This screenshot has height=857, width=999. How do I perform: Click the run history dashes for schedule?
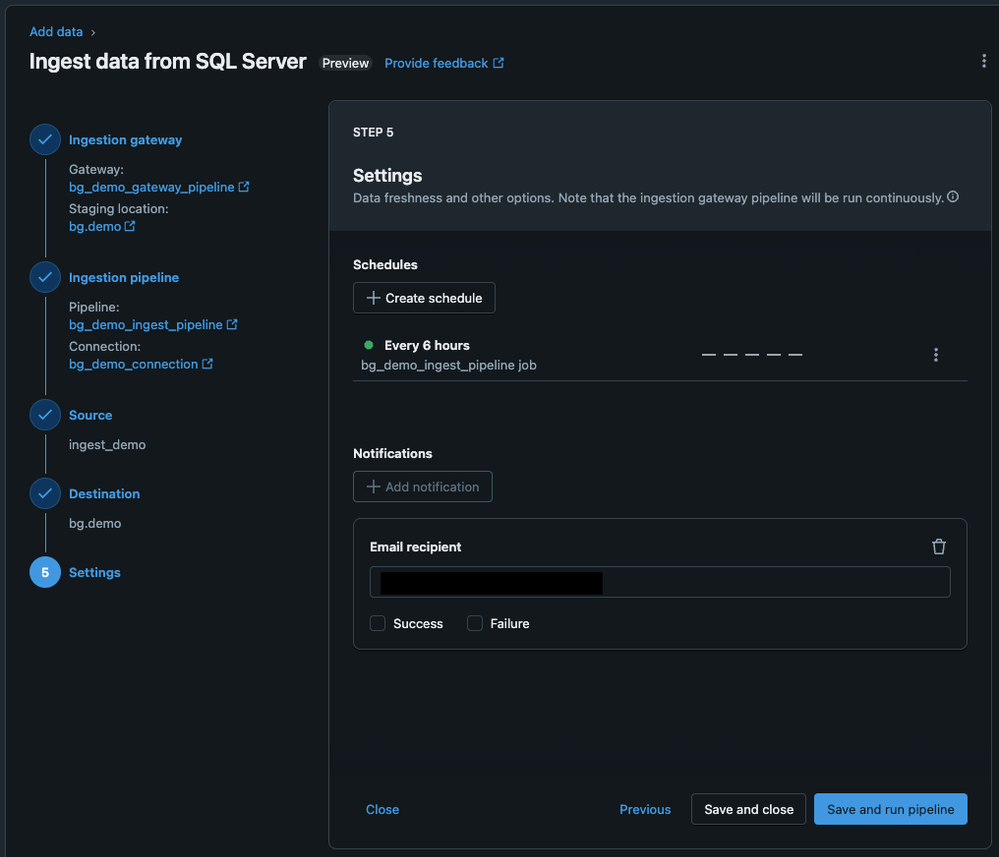click(x=752, y=354)
